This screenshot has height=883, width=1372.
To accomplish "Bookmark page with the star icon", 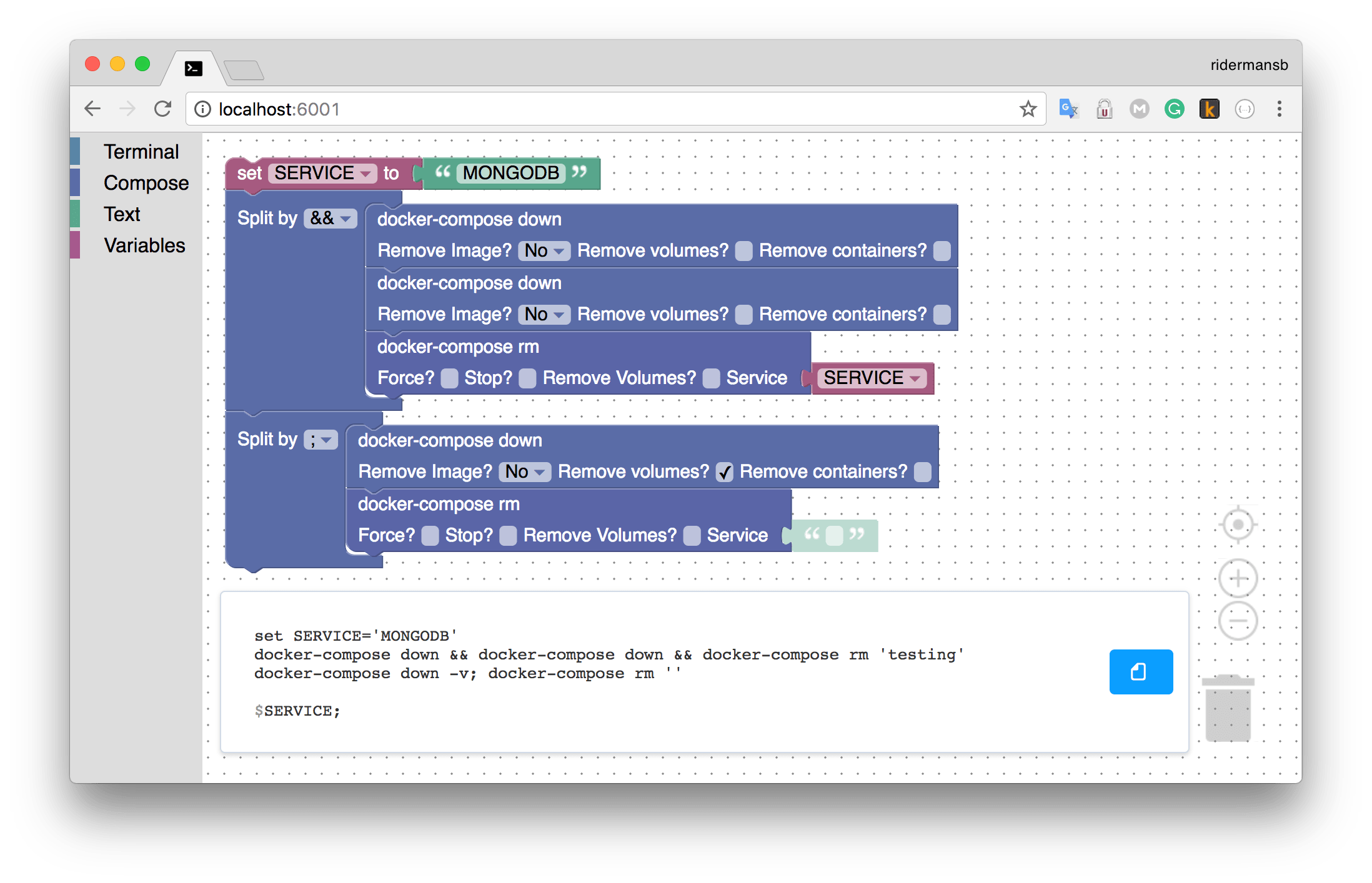I will tap(1028, 109).
